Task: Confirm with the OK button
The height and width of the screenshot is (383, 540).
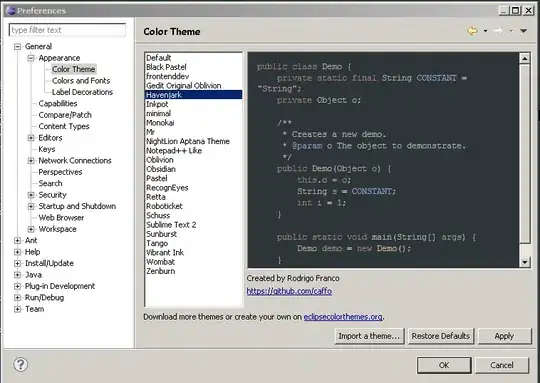Action: tap(444, 365)
